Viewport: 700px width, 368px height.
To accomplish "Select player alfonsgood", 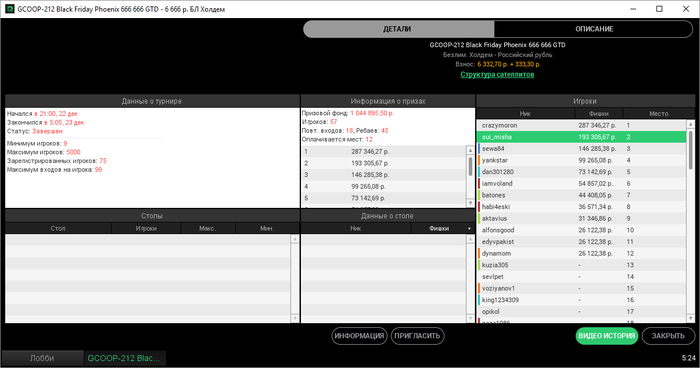I will [582, 230].
